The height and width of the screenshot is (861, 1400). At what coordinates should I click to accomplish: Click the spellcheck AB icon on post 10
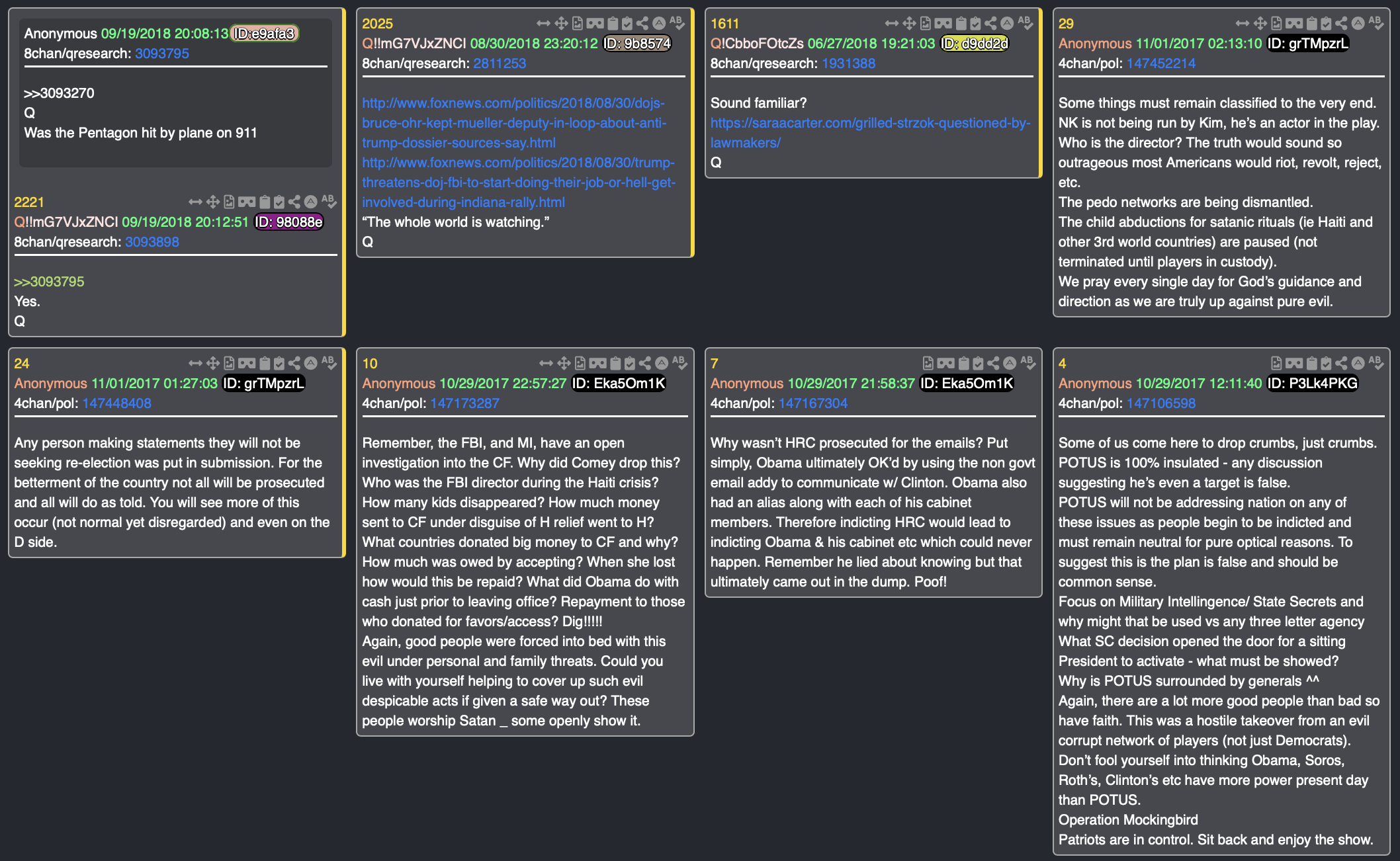click(x=679, y=362)
